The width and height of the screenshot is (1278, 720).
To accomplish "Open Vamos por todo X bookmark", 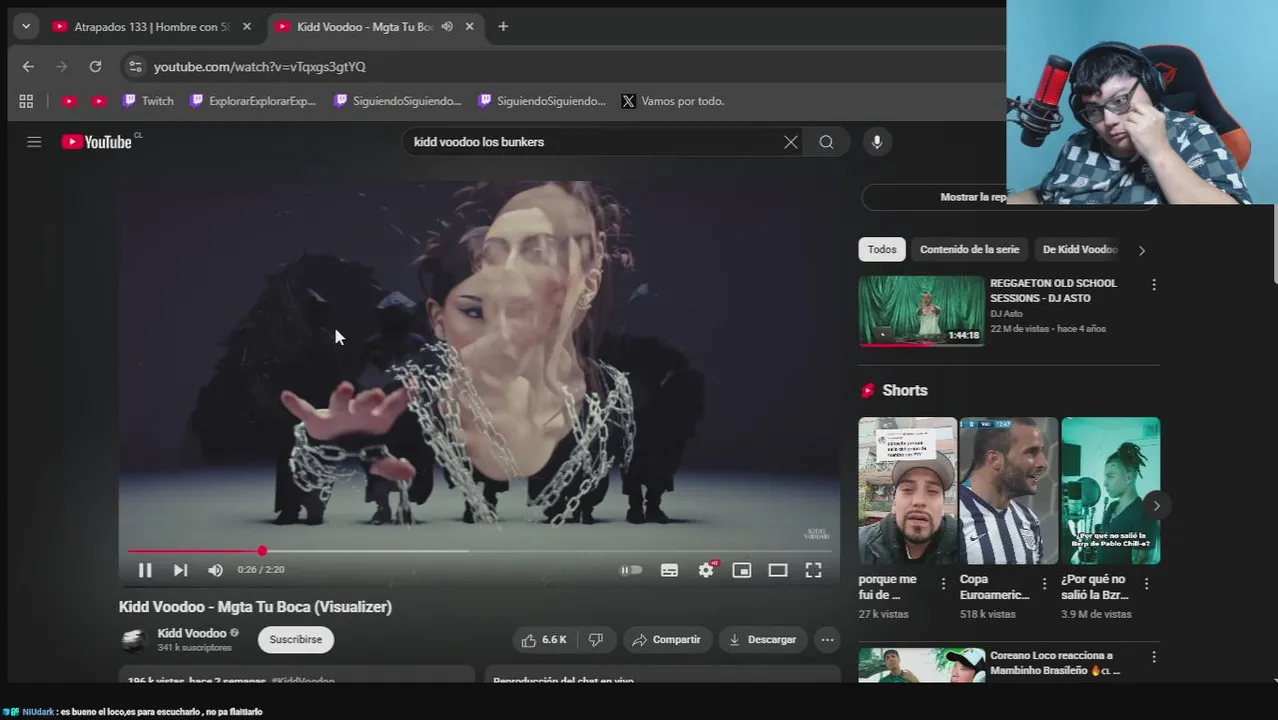I will 673,101.
